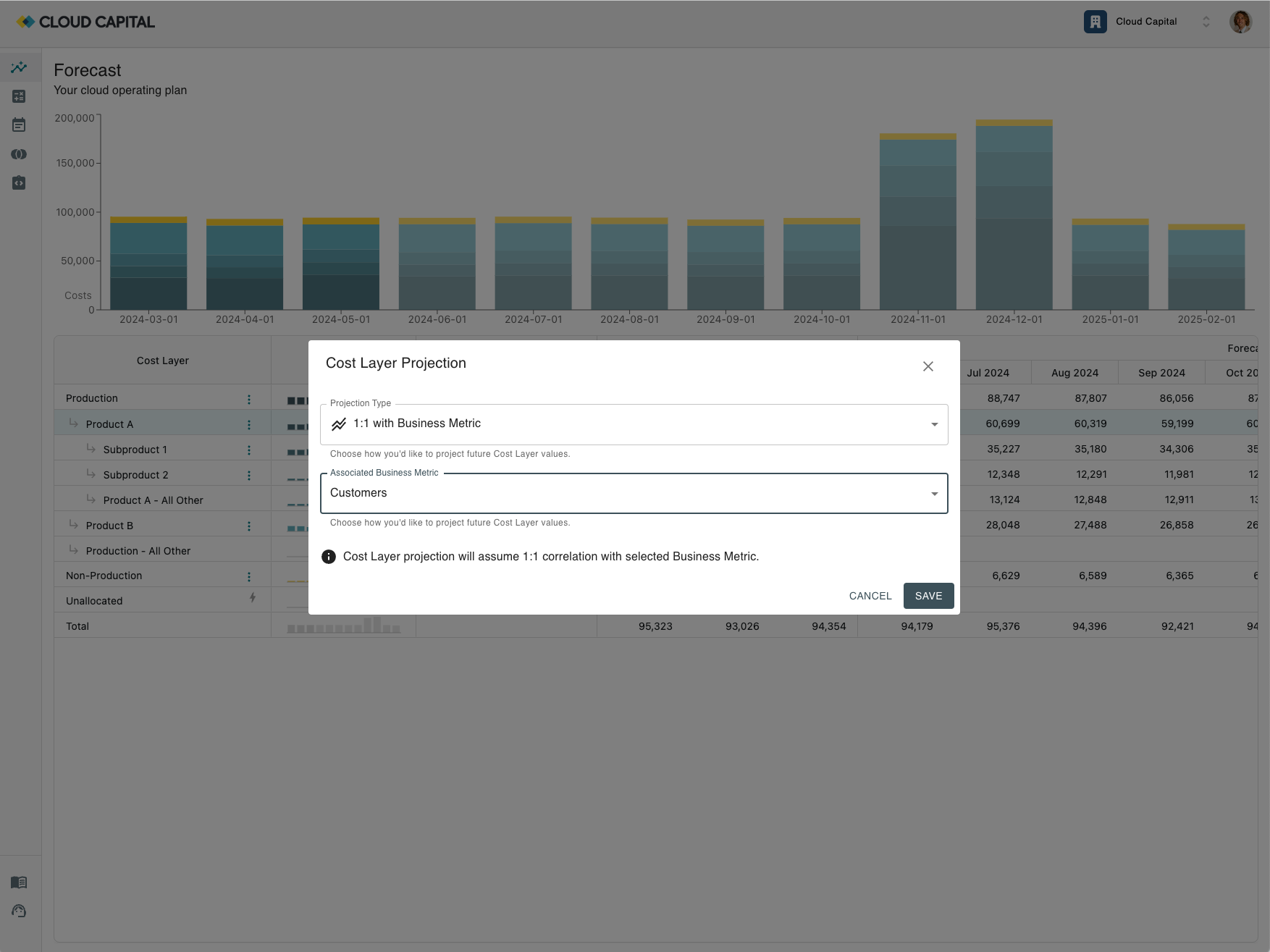
Task: Open the three-dot menu for Product A
Action: pos(249,424)
